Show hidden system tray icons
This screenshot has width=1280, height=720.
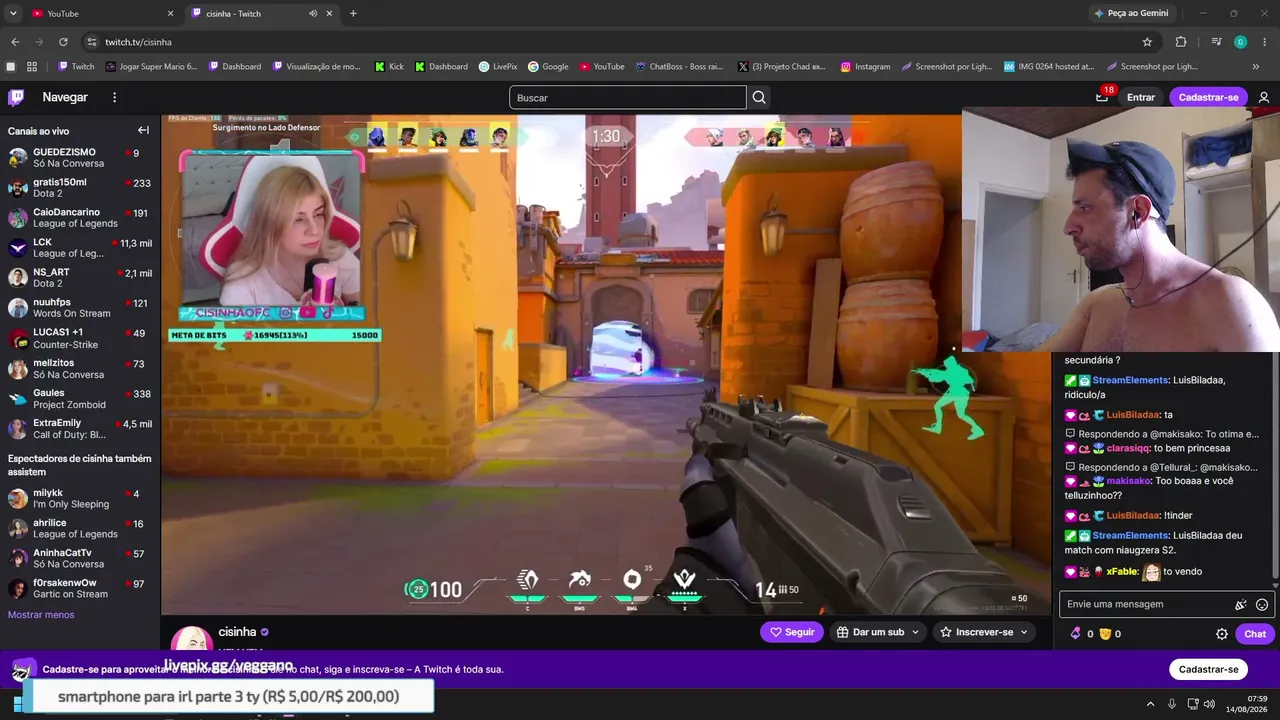[1150, 704]
